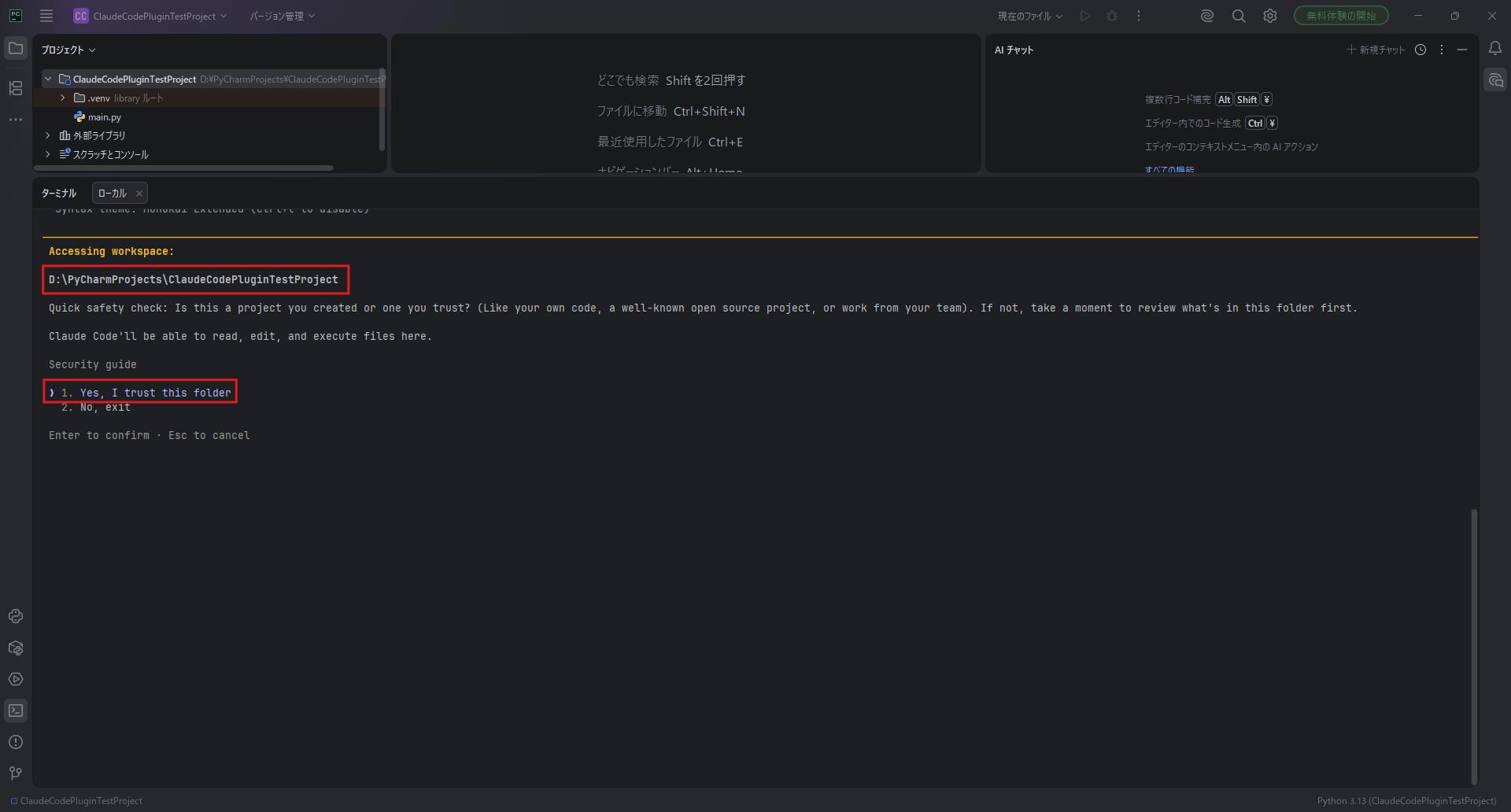Screen dimensions: 1511x812
Task: Click the 無料体験の開始 button
Action: point(1341,16)
